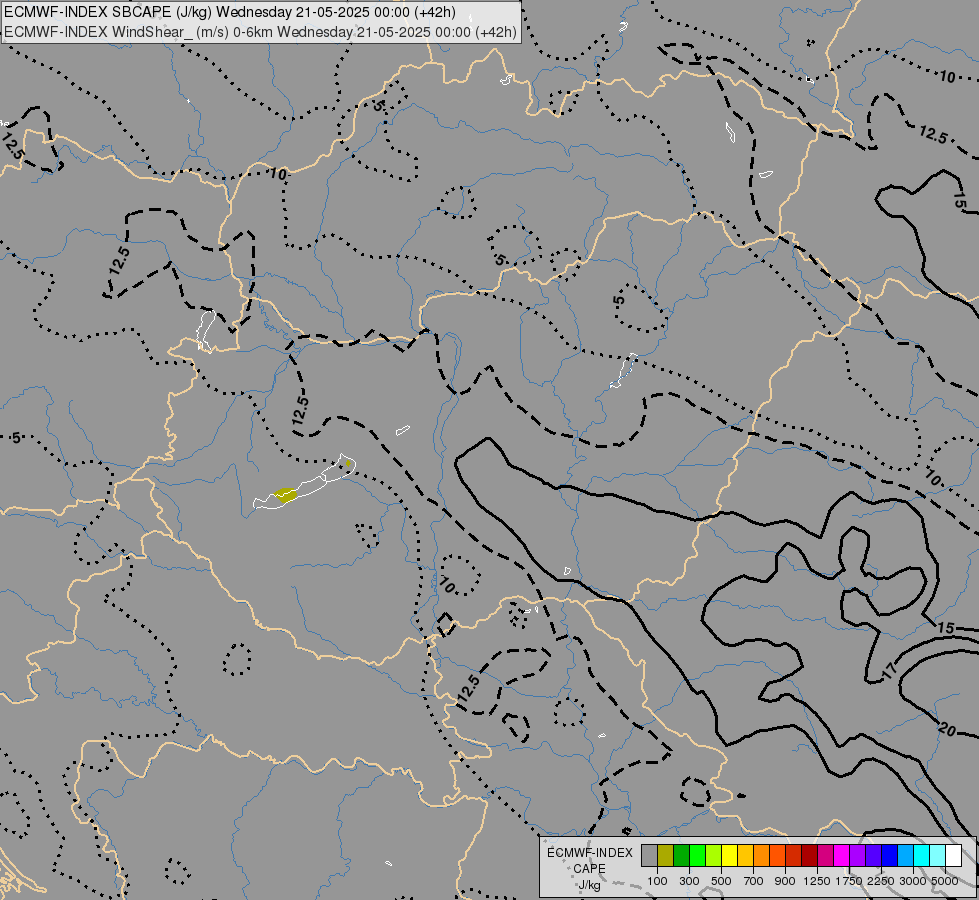Click the legend CAPE label
This screenshot has width=979, height=900.
click(x=589, y=869)
